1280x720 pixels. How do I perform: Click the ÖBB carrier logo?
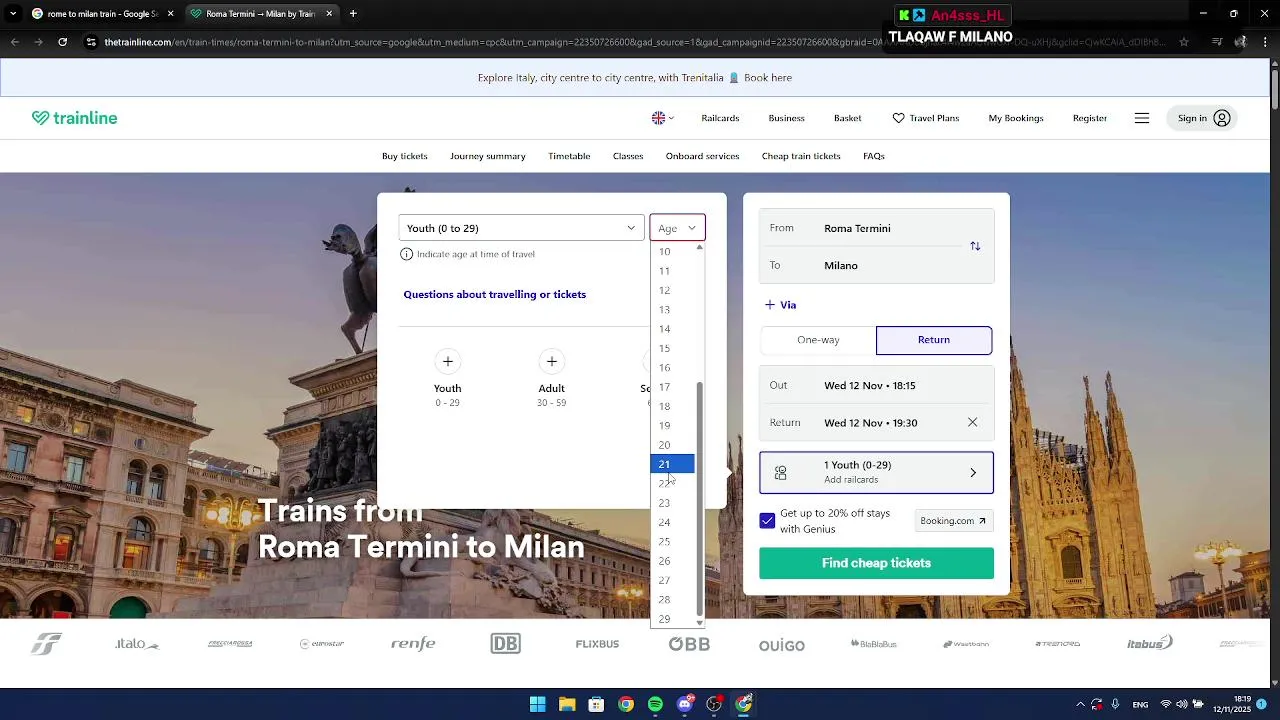pyautogui.click(x=689, y=644)
